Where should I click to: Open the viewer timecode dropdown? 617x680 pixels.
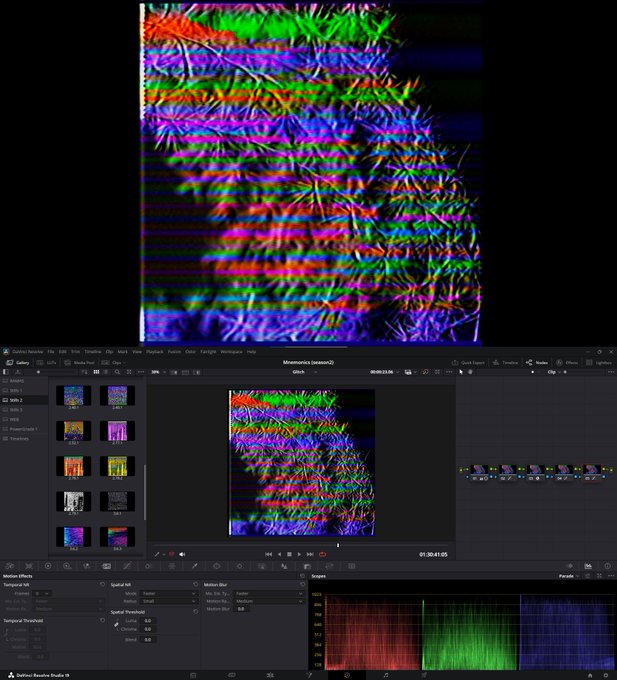[384, 372]
